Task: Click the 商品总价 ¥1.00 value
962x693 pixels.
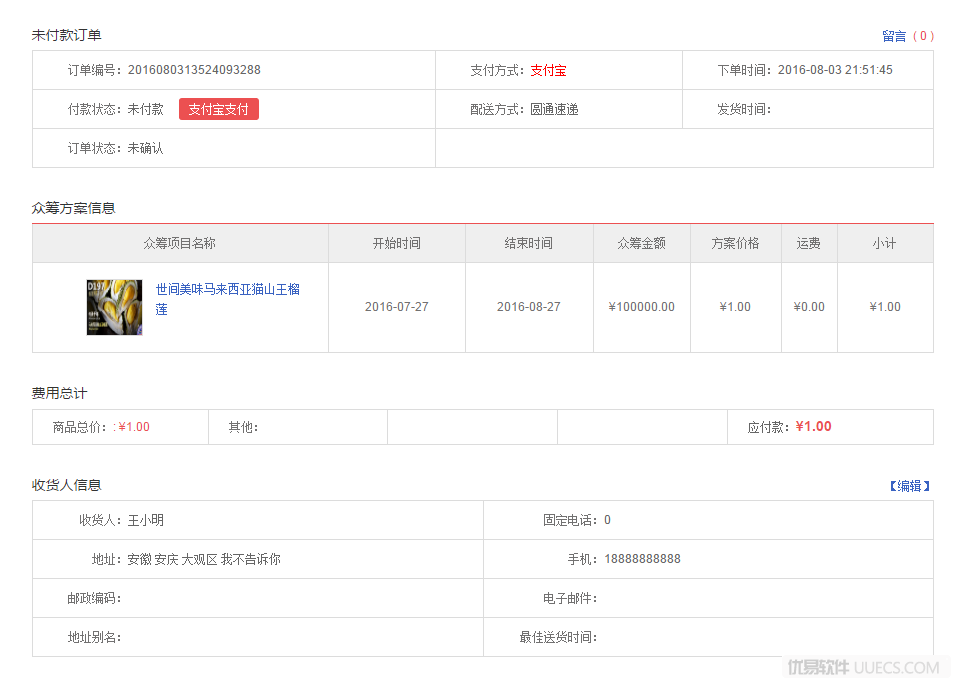Action: click(134, 427)
